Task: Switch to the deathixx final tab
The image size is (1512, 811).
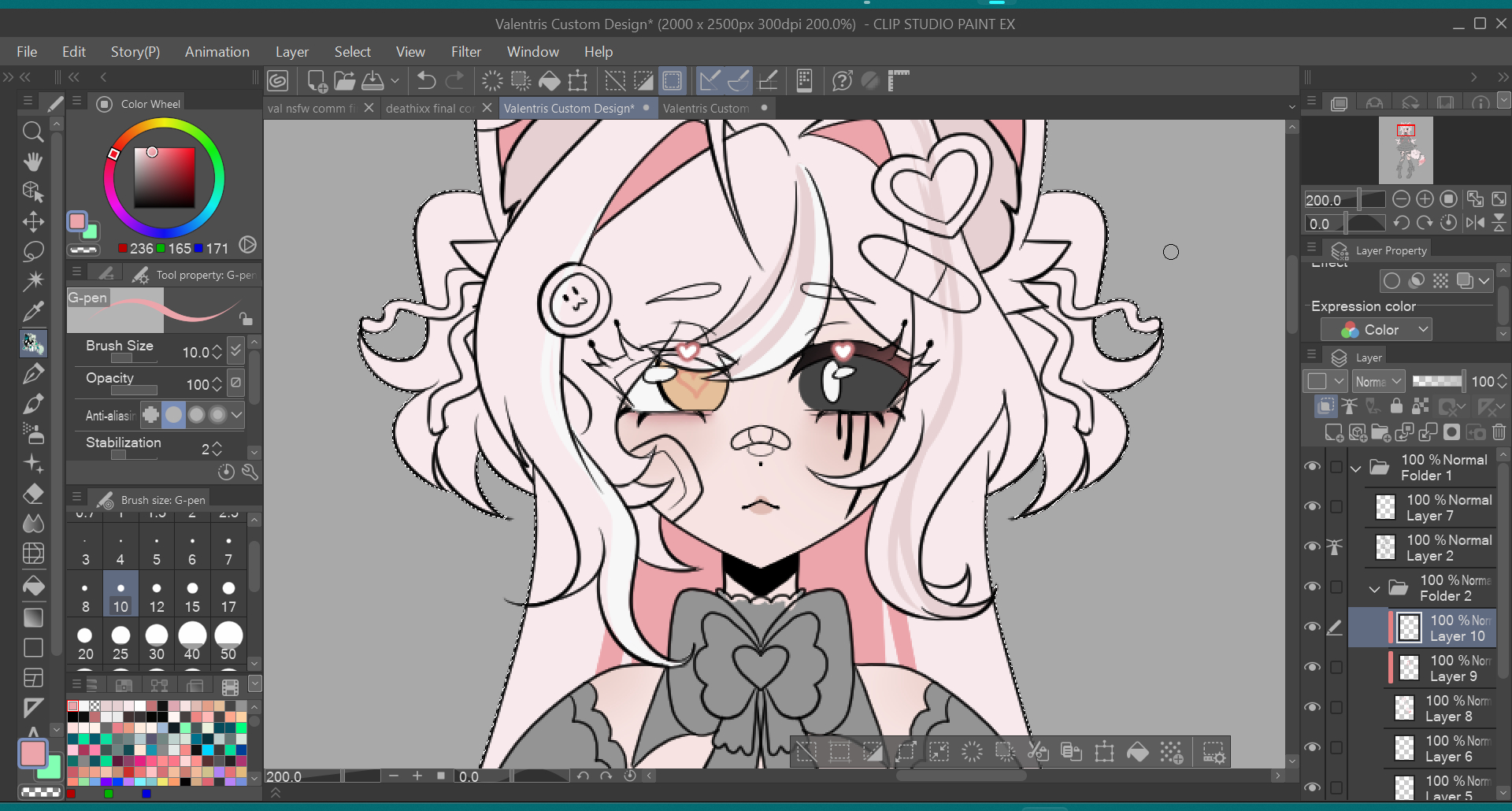Action: coord(429,108)
